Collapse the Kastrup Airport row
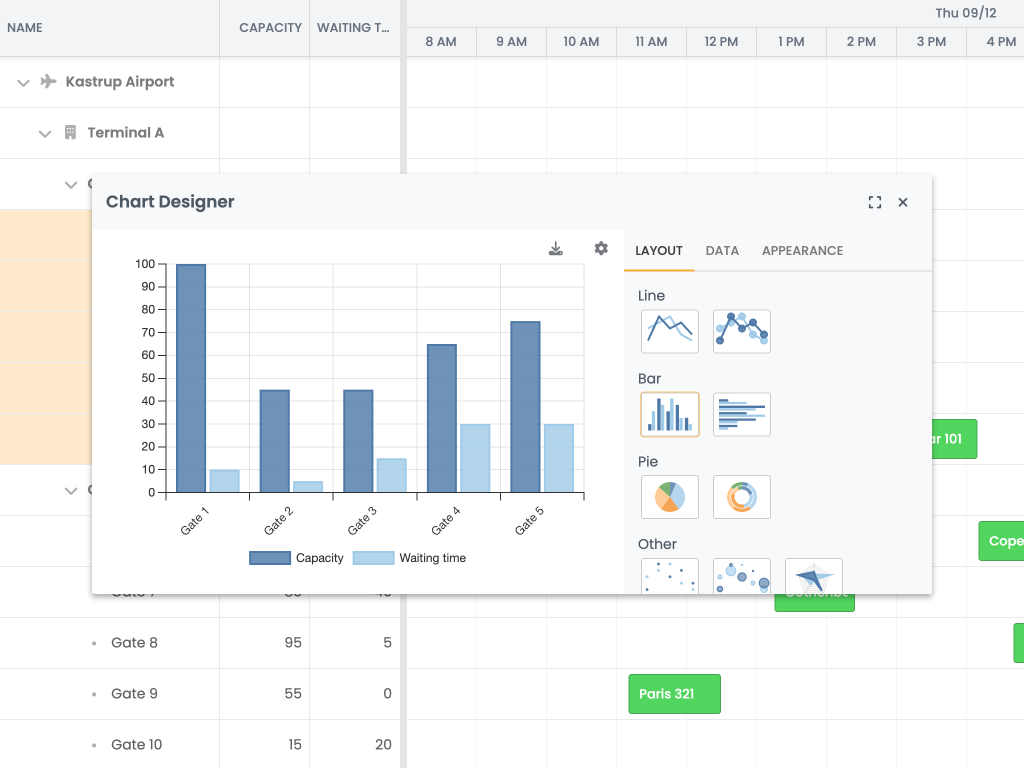Screen dimensions: 1024x768 pos(24,82)
